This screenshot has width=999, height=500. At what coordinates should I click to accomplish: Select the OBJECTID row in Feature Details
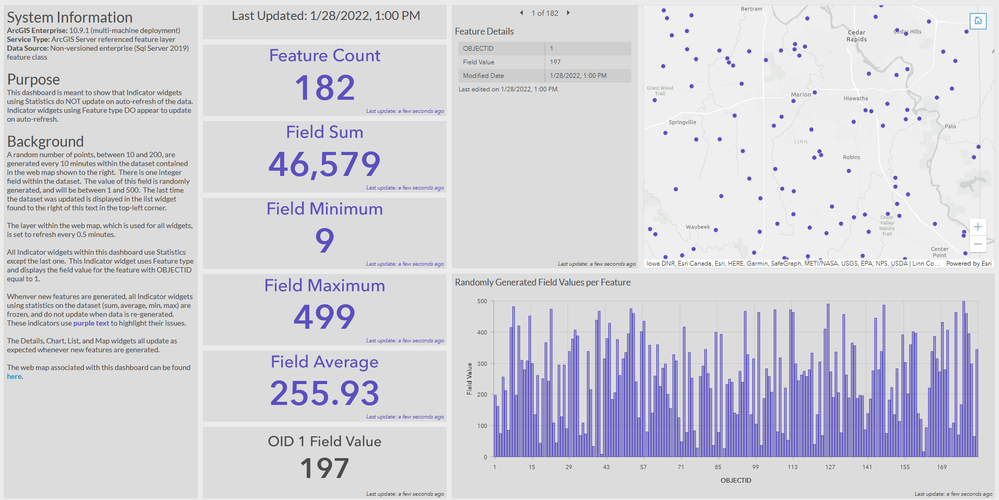pos(545,48)
